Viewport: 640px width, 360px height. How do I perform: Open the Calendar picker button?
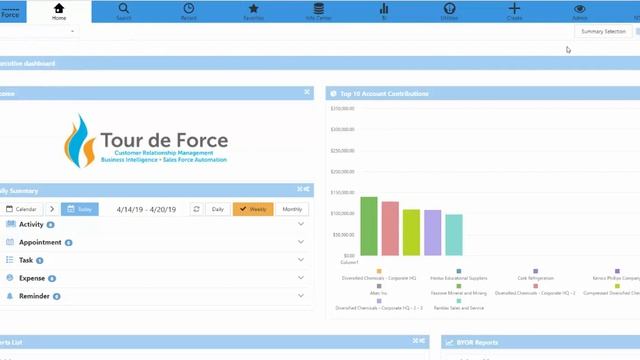[21, 209]
